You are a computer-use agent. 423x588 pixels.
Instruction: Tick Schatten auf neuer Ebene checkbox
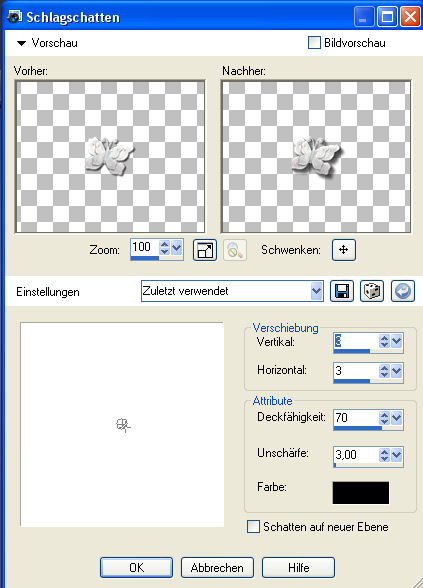coord(254,526)
